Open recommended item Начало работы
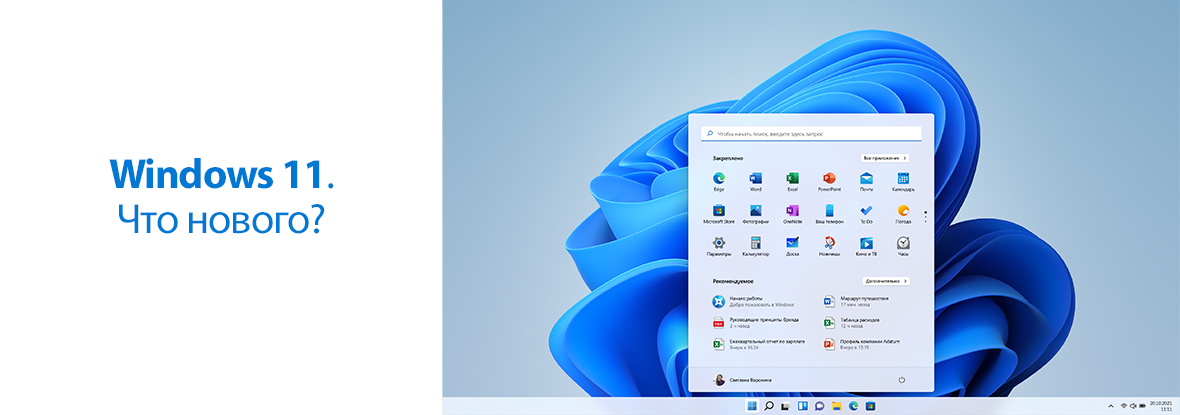1180x415 pixels. pyautogui.click(x=753, y=301)
